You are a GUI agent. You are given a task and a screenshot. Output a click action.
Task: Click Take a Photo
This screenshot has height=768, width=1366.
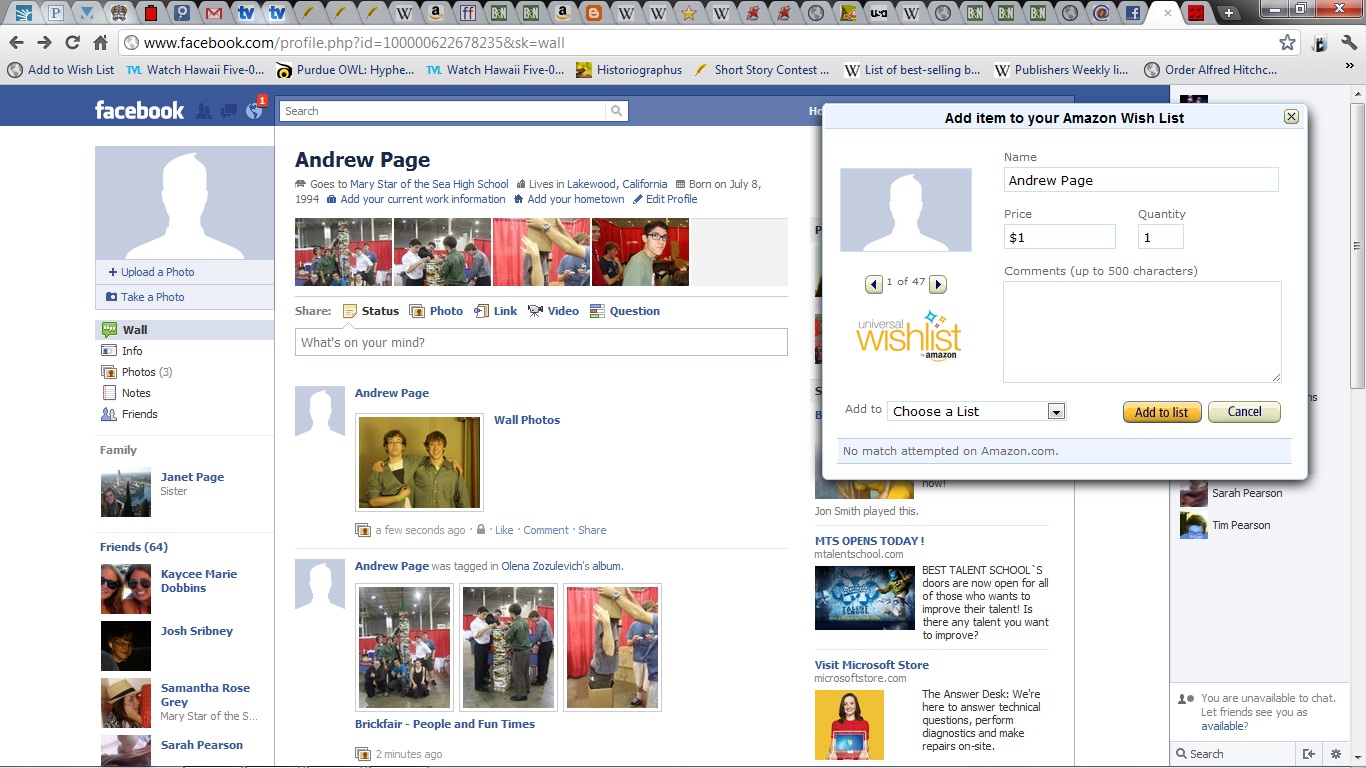pos(145,297)
